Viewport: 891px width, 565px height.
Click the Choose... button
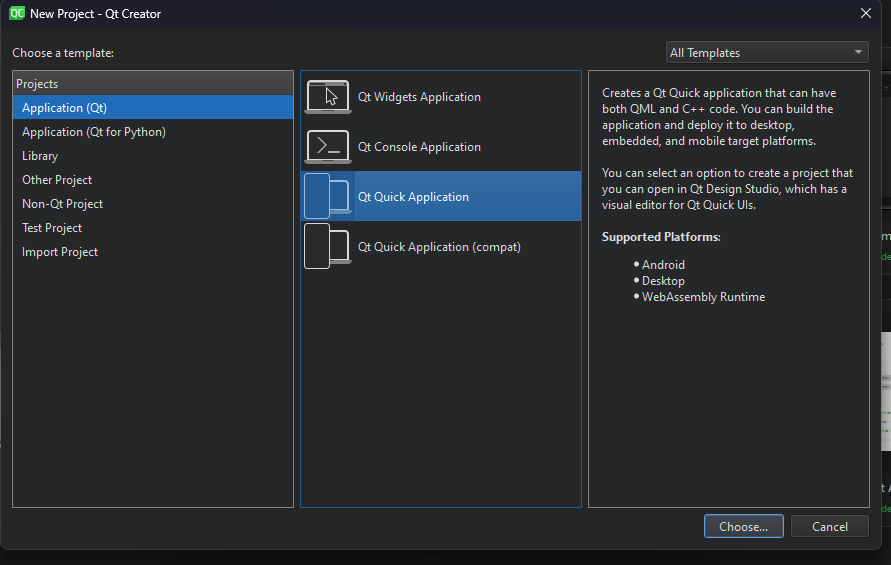[743, 526]
